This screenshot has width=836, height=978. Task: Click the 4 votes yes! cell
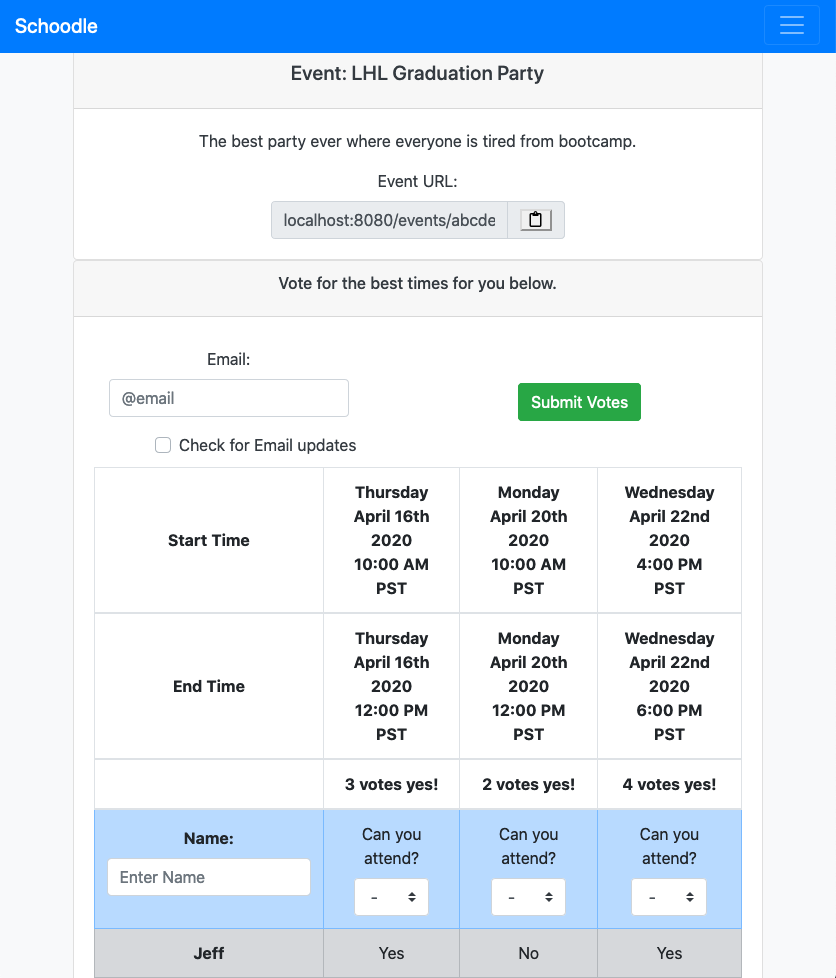coord(669,784)
